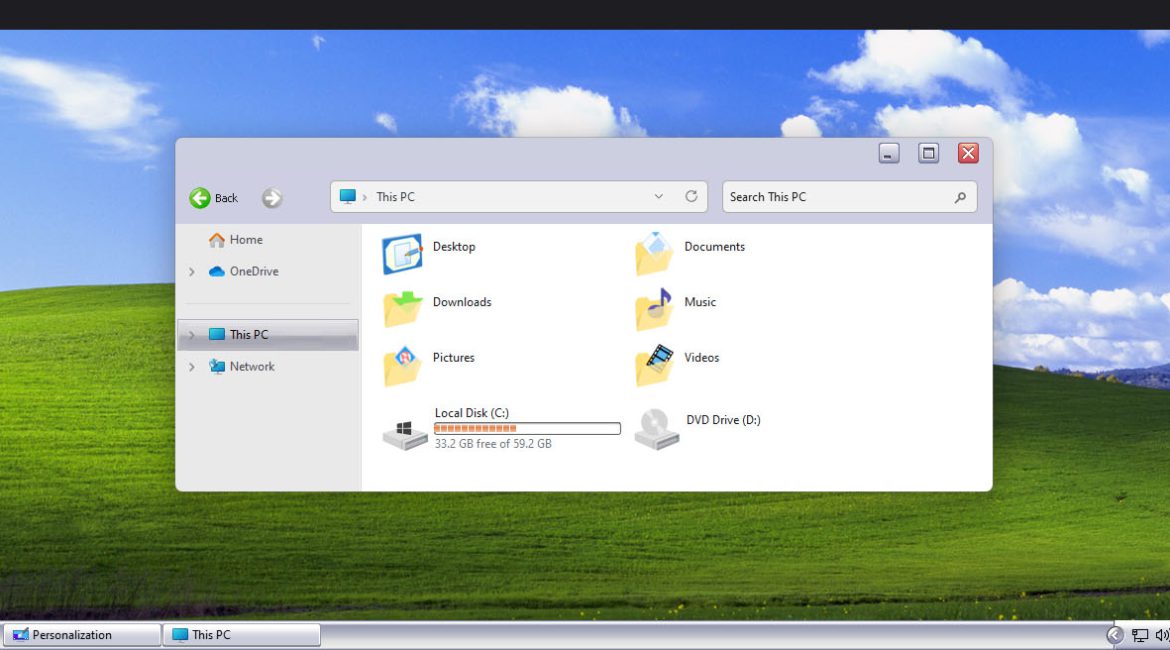Select the Music folder icon
This screenshot has width=1170, height=650.
click(x=654, y=309)
